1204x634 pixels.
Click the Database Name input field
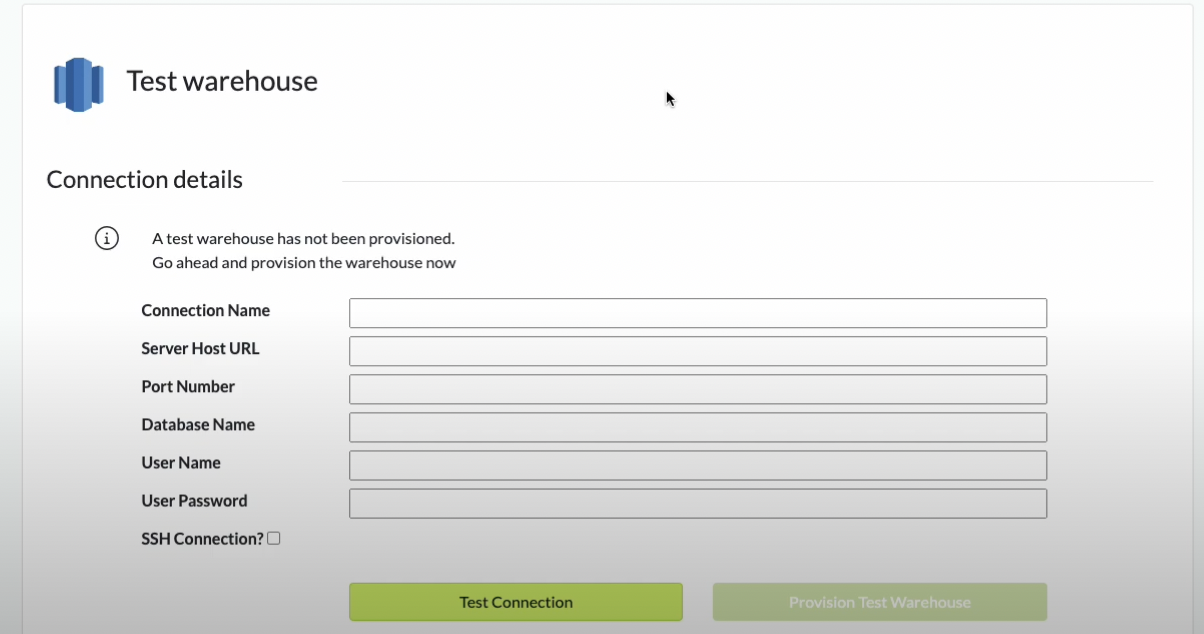(x=697, y=427)
